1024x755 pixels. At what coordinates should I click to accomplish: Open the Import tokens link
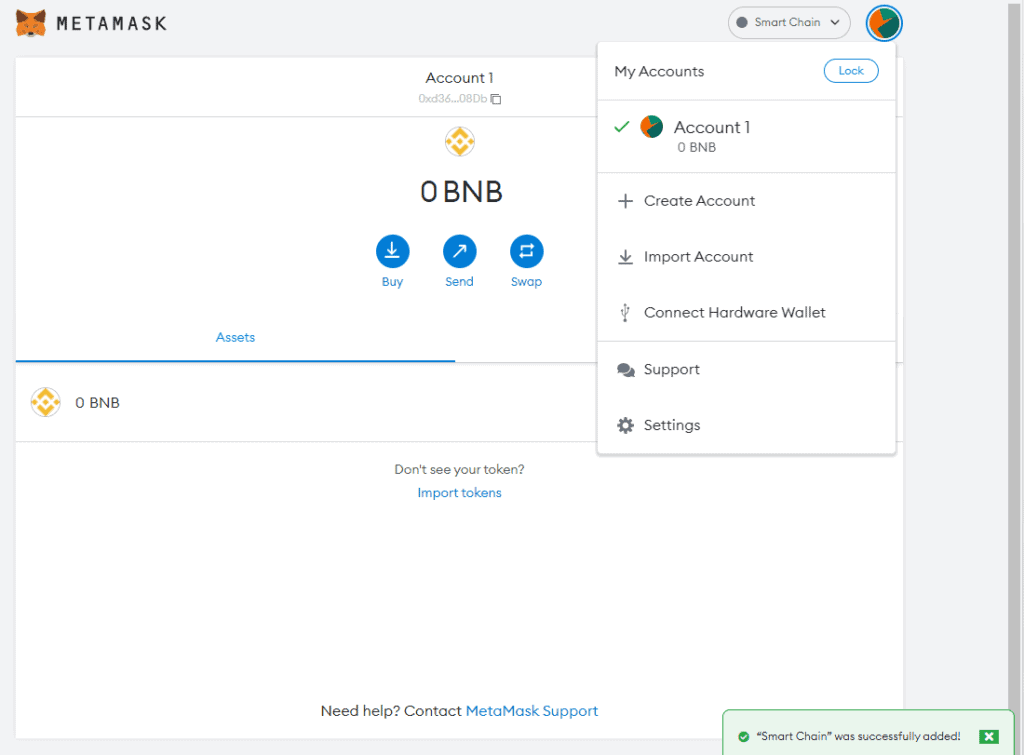pos(460,493)
